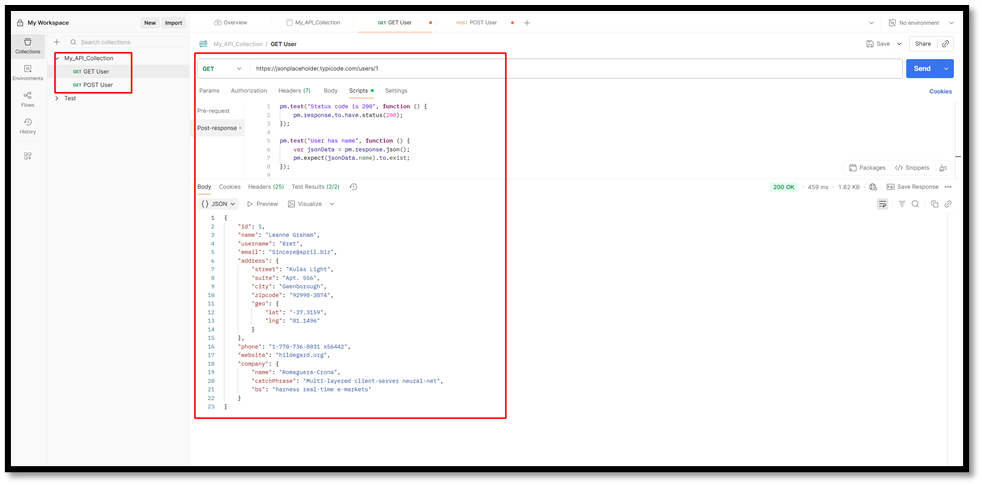Collapse the My_API_Collection folder
Image resolution: width=982 pixels, height=485 pixels.
(x=57, y=58)
